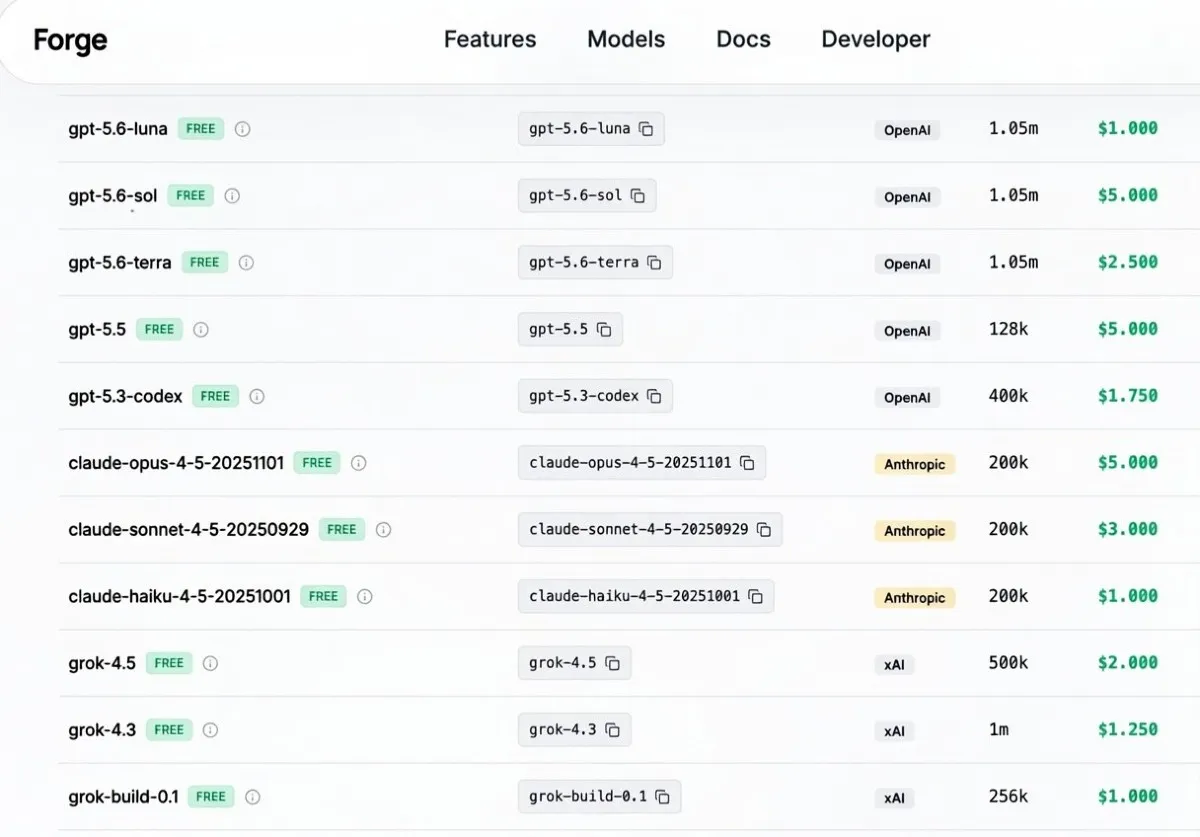Show info for grok-build-0.1
1200x837 pixels.
pos(253,797)
